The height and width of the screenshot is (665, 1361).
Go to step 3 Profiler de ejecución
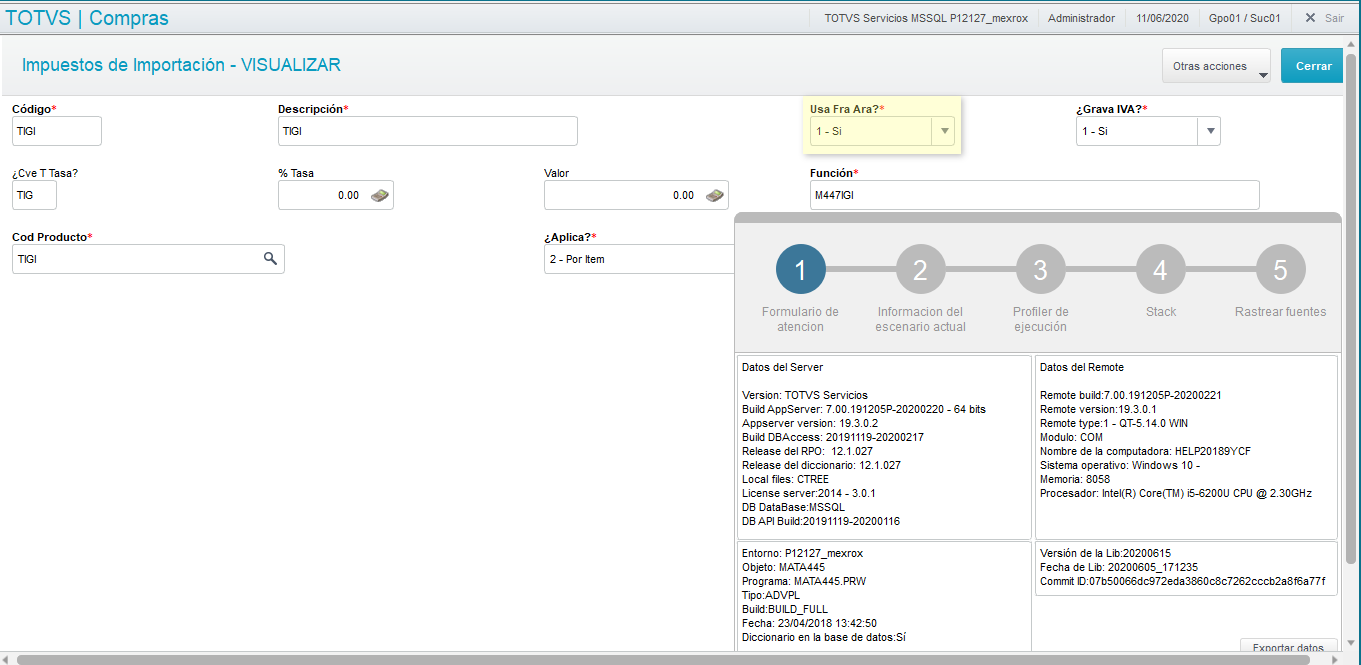click(x=1041, y=269)
